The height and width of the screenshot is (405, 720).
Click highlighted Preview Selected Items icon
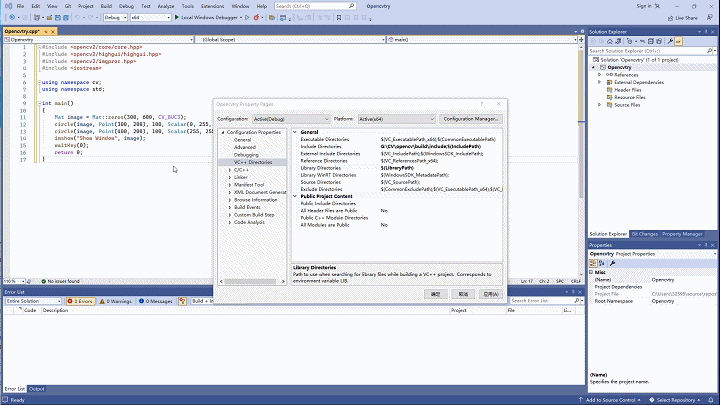[678, 41]
